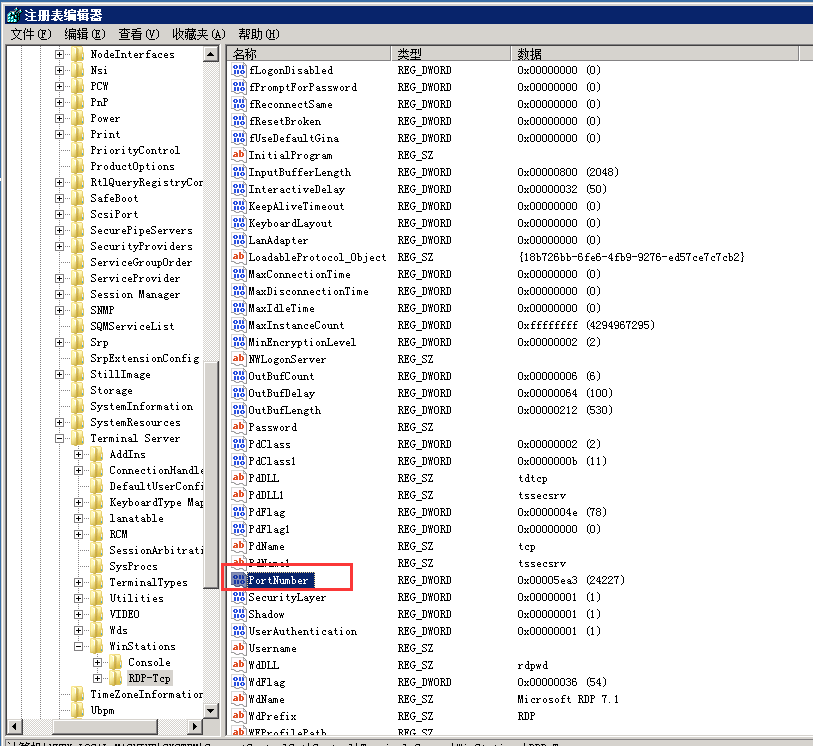Open the 收藏夹(A) menu

[x=198, y=34]
